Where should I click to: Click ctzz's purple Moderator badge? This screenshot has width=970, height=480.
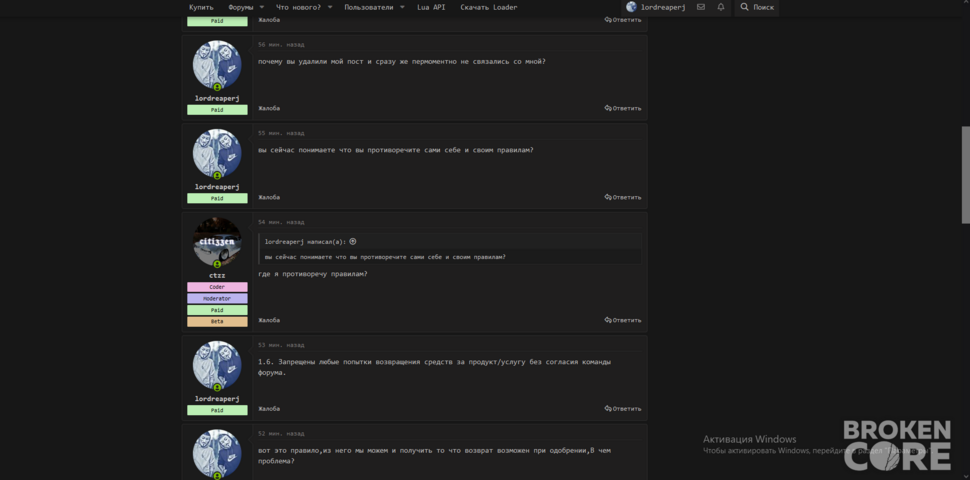click(x=217, y=299)
